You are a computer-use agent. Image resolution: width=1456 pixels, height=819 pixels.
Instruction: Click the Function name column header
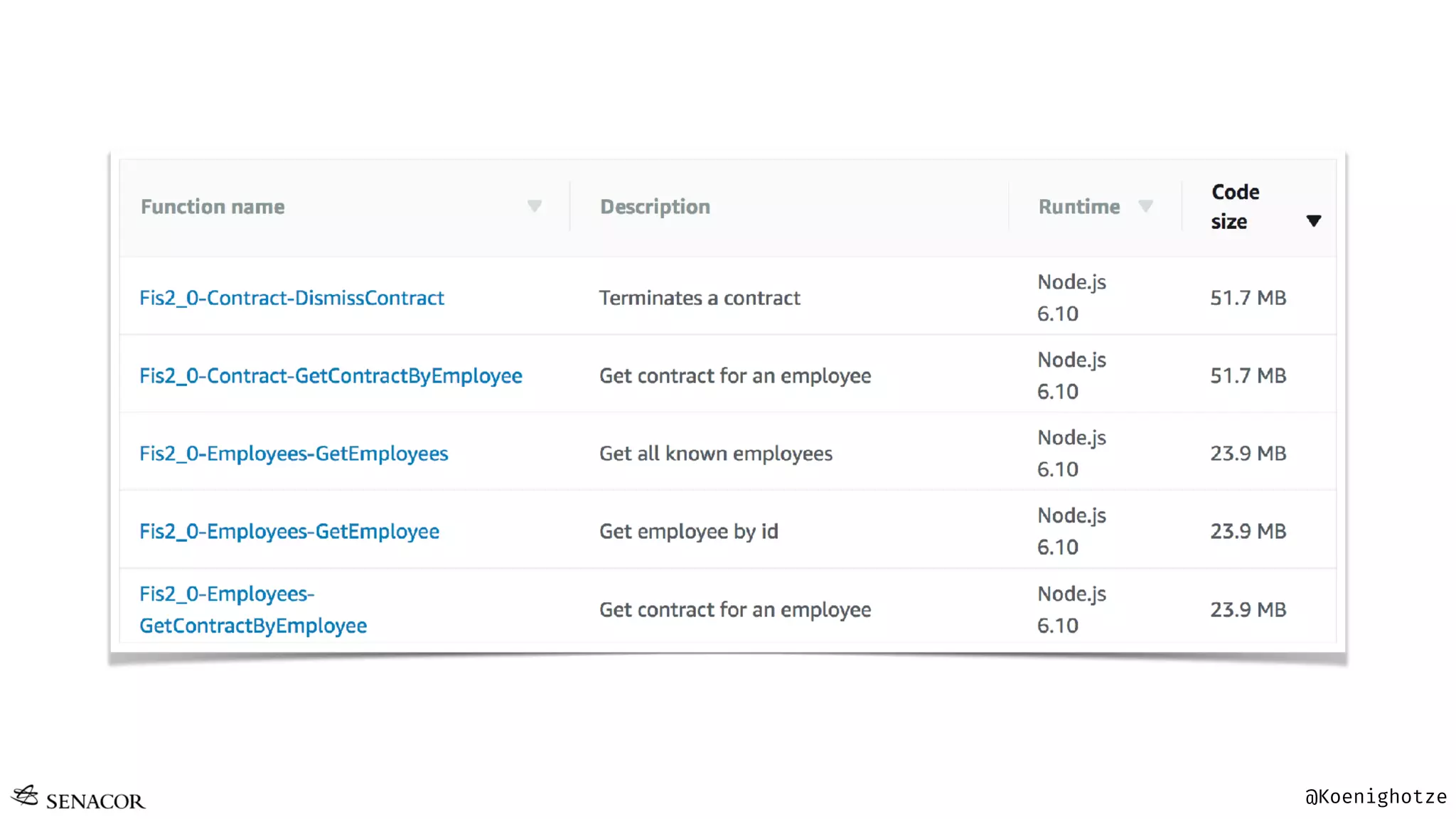click(x=213, y=207)
